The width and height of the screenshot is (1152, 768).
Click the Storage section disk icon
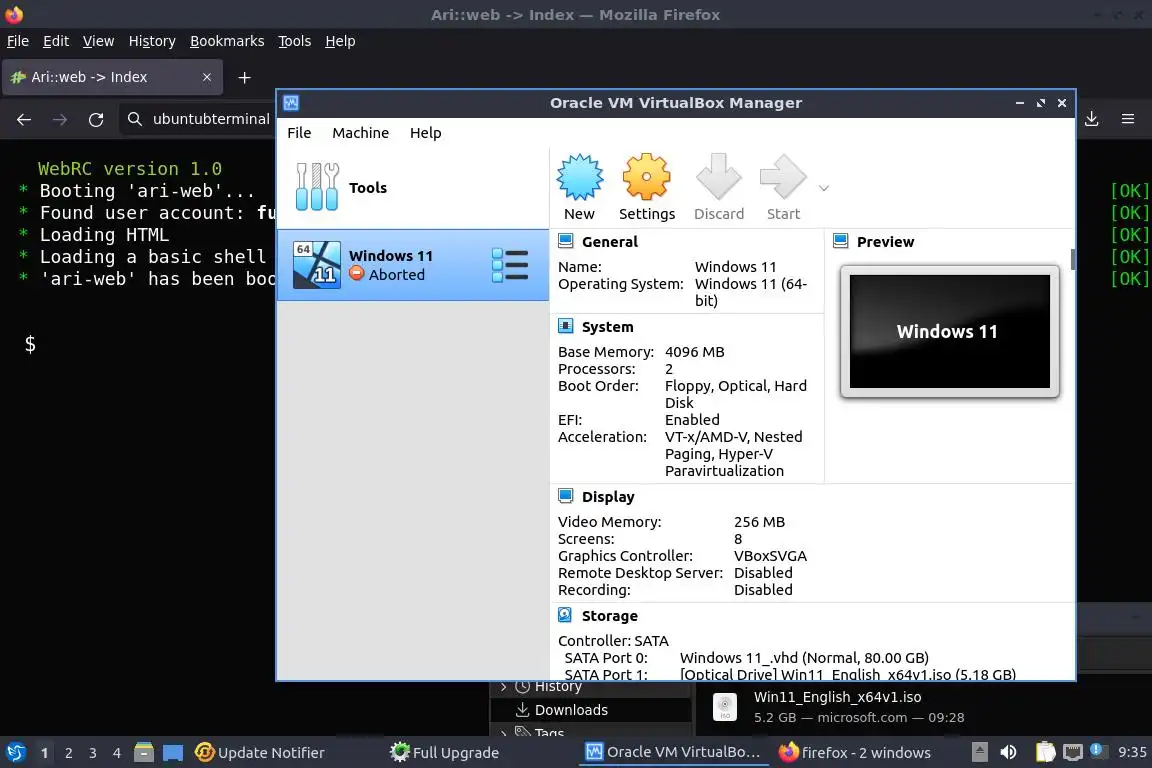[565, 615]
